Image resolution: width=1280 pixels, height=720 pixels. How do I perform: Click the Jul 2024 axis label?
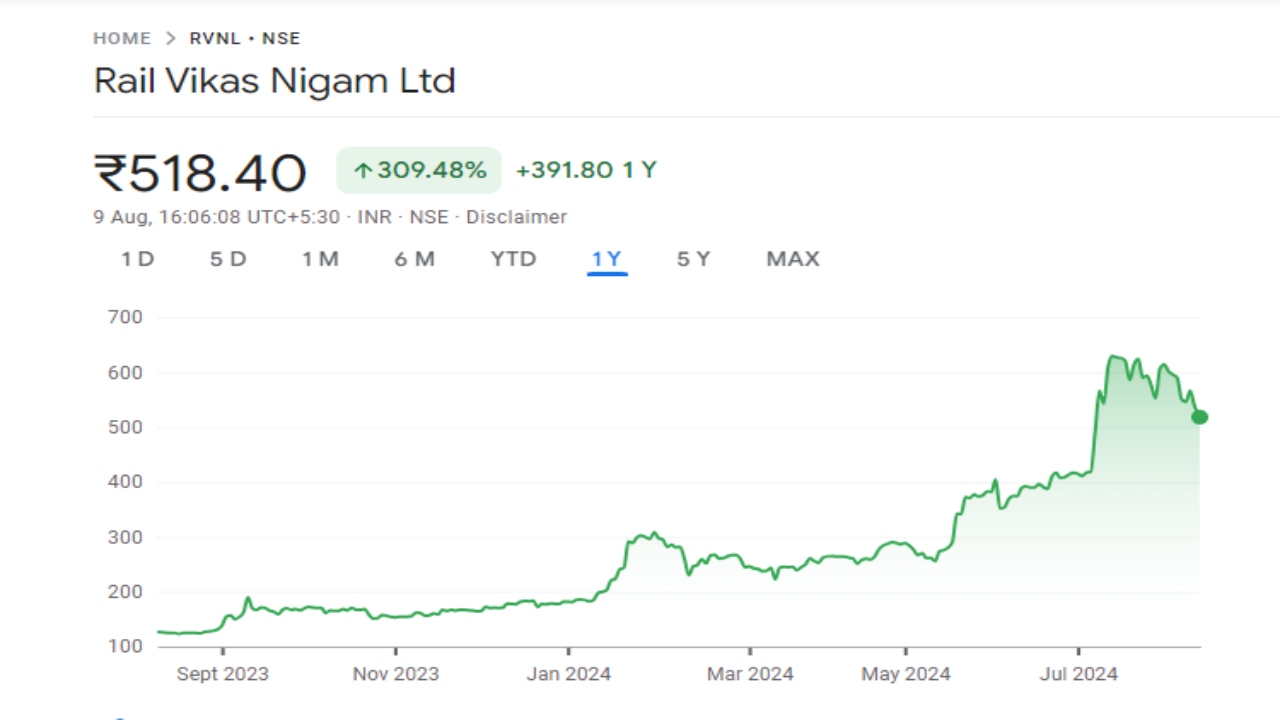(x=1079, y=674)
